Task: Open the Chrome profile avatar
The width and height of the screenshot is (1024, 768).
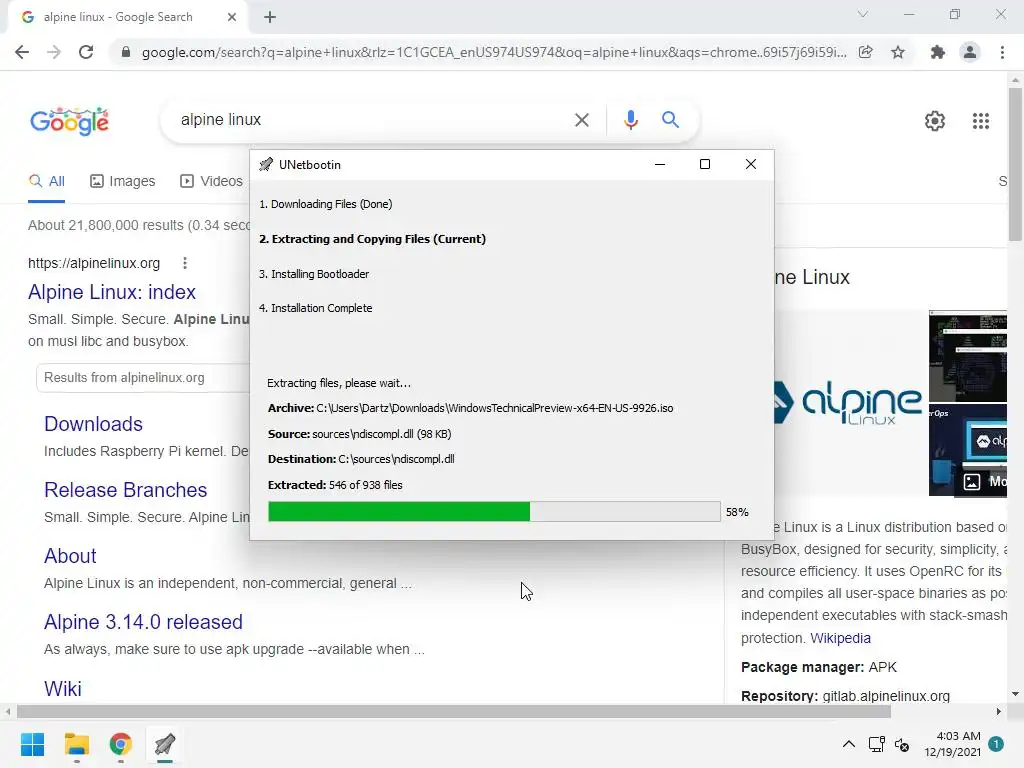Action: pyautogui.click(x=970, y=52)
